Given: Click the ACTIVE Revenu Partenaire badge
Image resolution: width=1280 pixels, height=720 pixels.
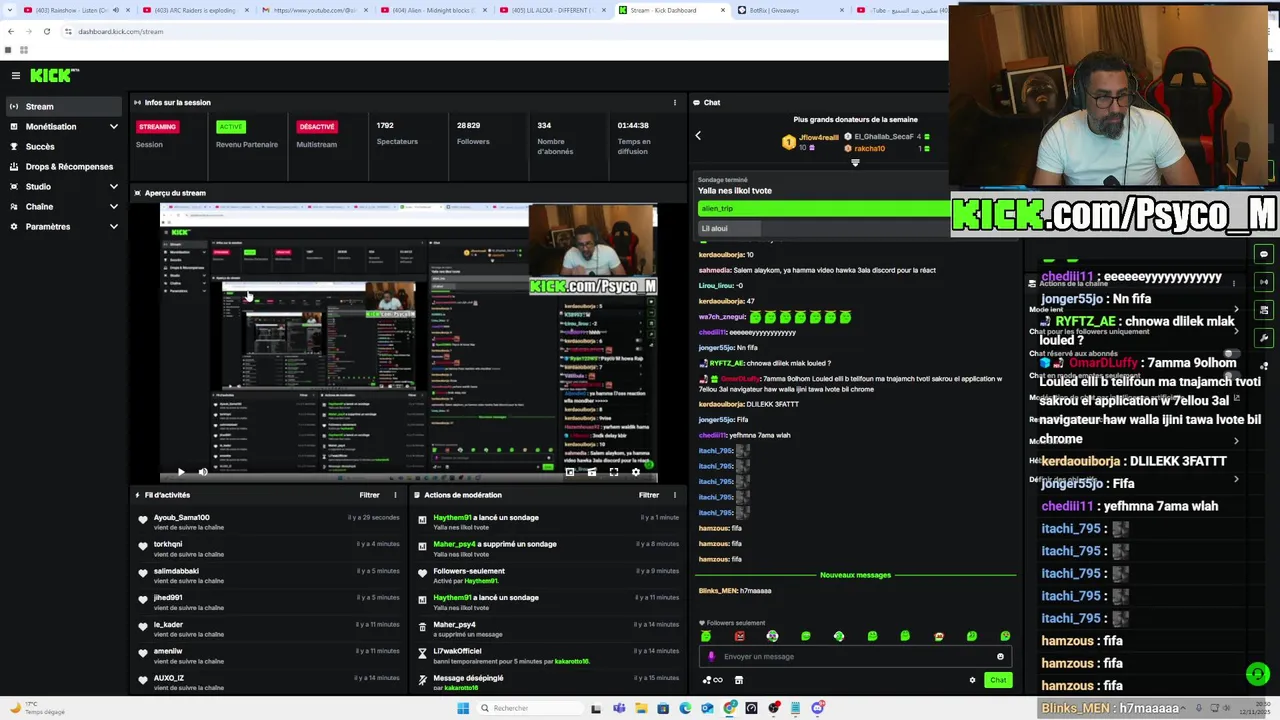Looking at the screenshot, I should point(231,127).
